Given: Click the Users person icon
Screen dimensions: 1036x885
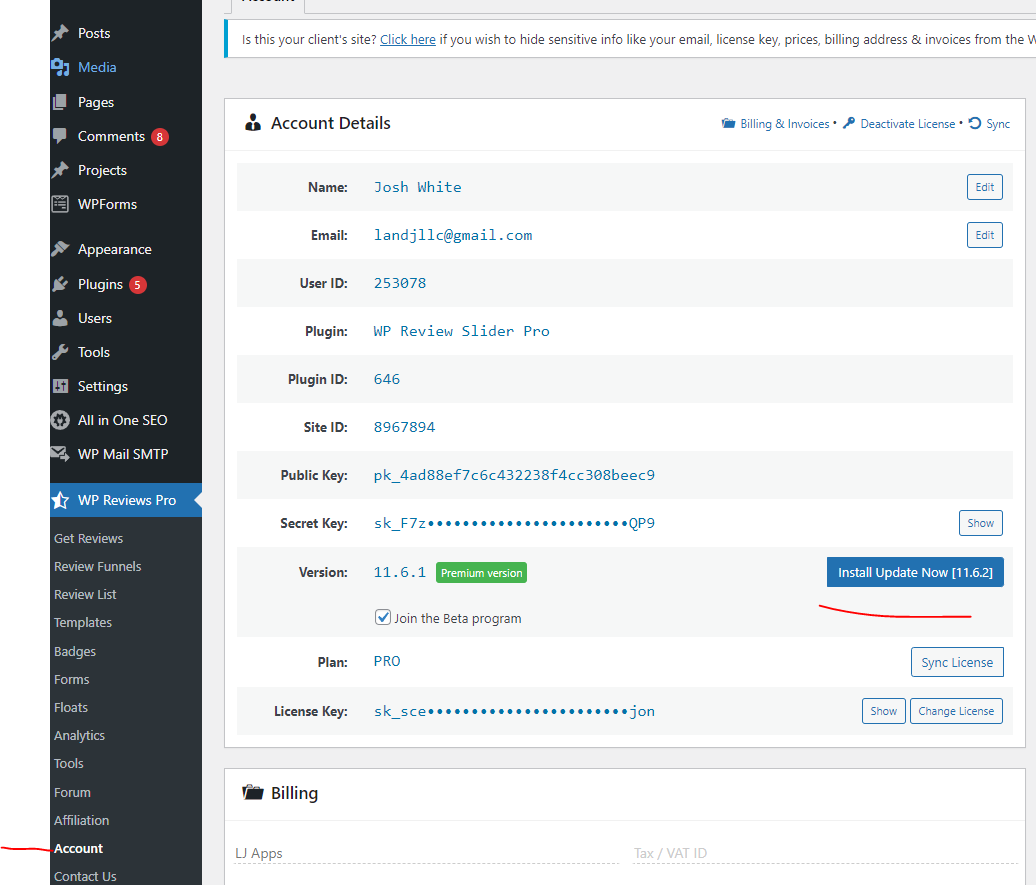Looking at the screenshot, I should 60,318.
